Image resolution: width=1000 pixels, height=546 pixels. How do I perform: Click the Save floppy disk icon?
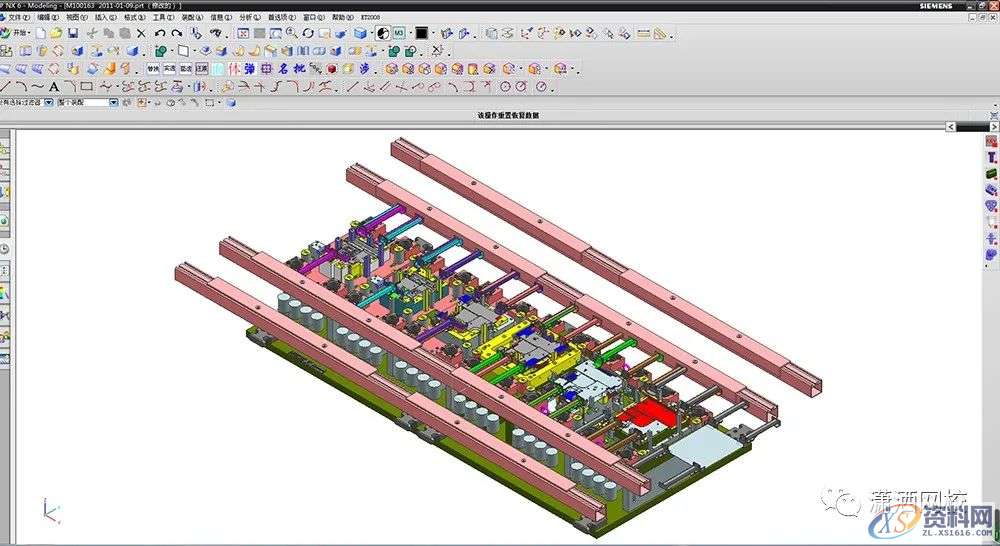pos(73,33)
